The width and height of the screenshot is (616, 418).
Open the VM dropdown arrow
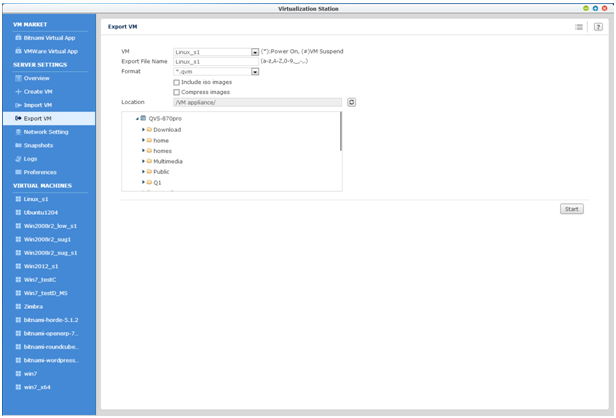(x=255, y=52)
